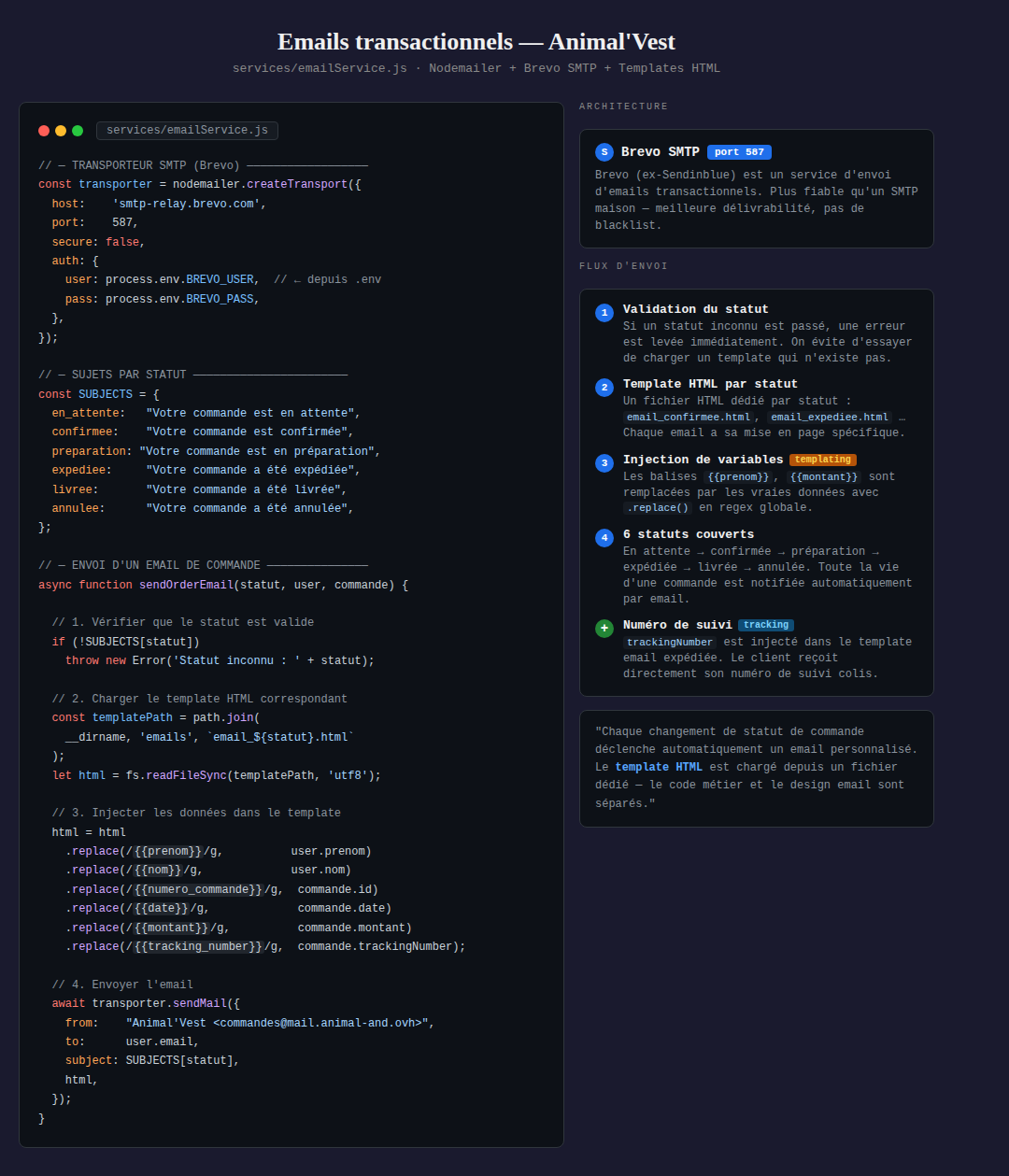This screenshot has width=1009, height=1176.
Task: Click step 2 circle for Template HTML
Action: [604, 388]
